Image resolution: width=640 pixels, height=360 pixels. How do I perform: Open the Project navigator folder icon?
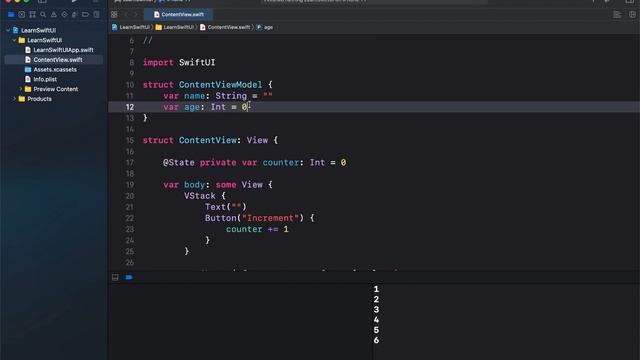[x=11, y=15]
